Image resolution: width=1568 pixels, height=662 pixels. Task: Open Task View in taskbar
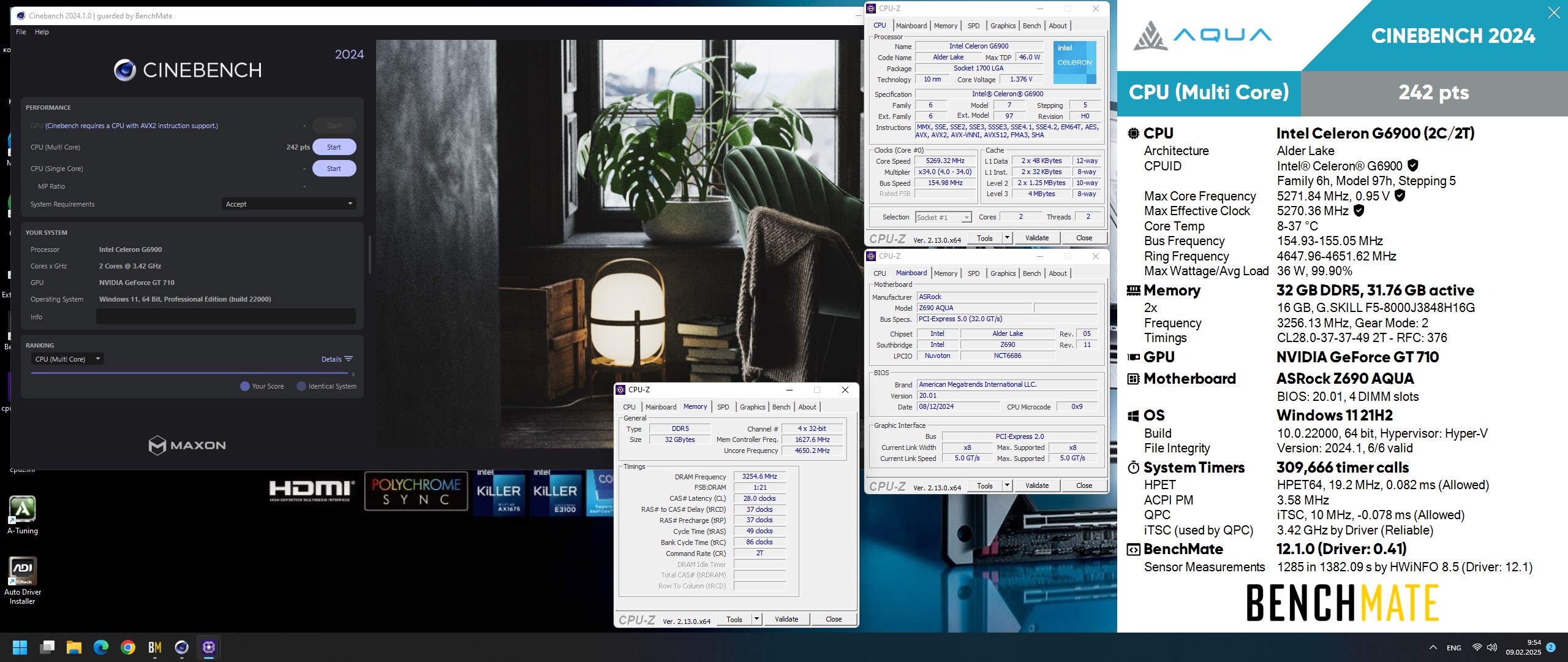(47, 647)
